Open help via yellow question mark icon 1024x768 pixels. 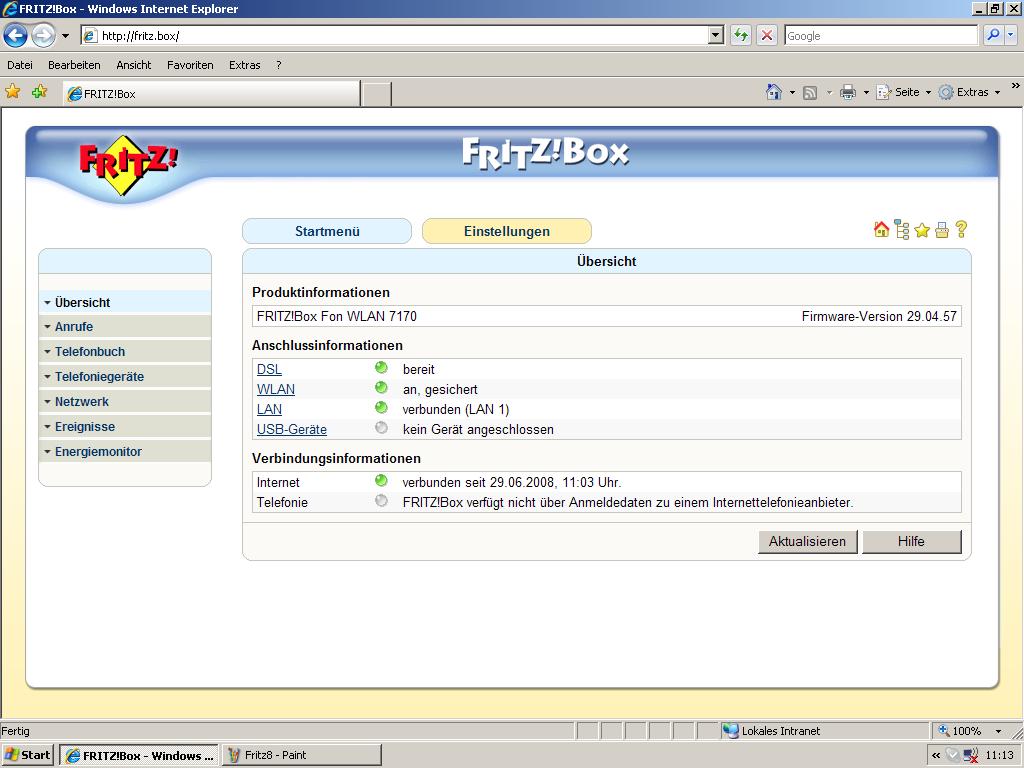click(961, 230)
